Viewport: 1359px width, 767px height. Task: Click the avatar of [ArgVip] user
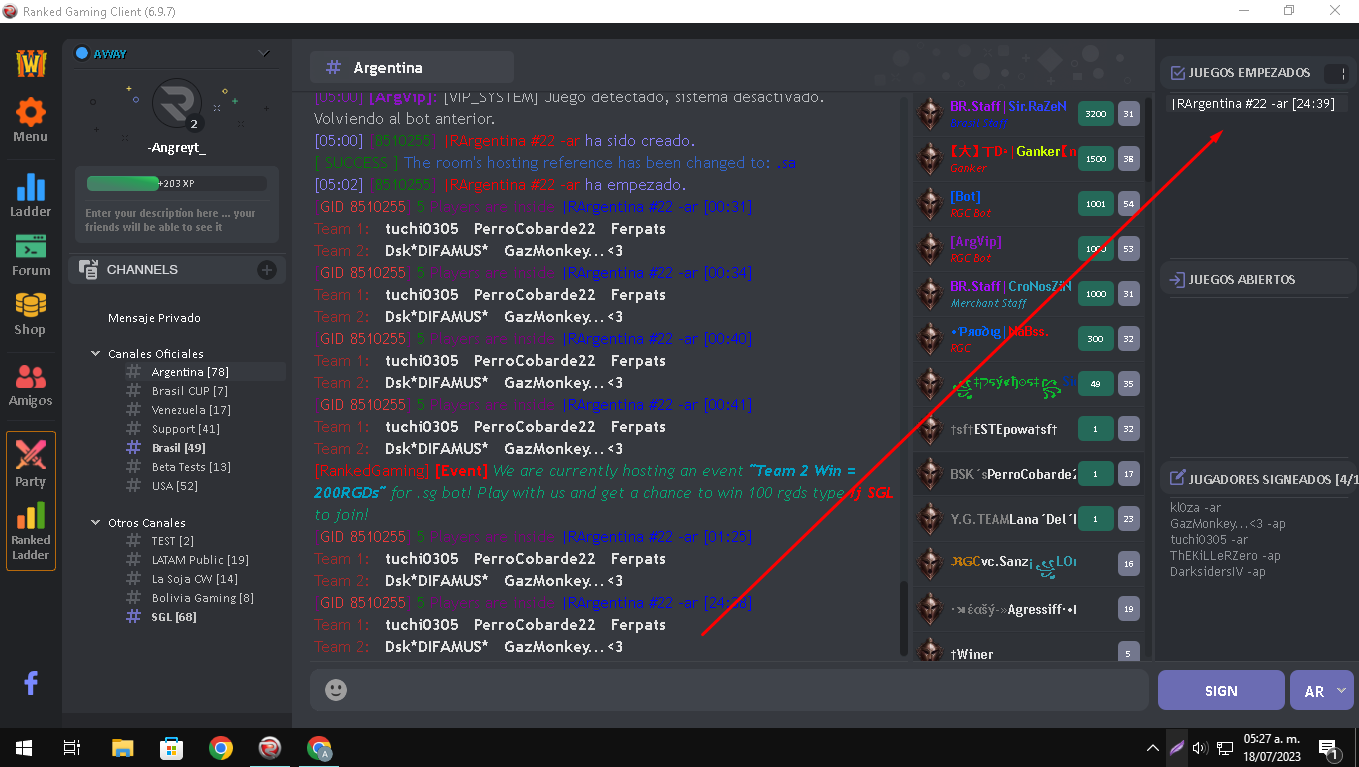pyautogui.click(x=930, y=249)
